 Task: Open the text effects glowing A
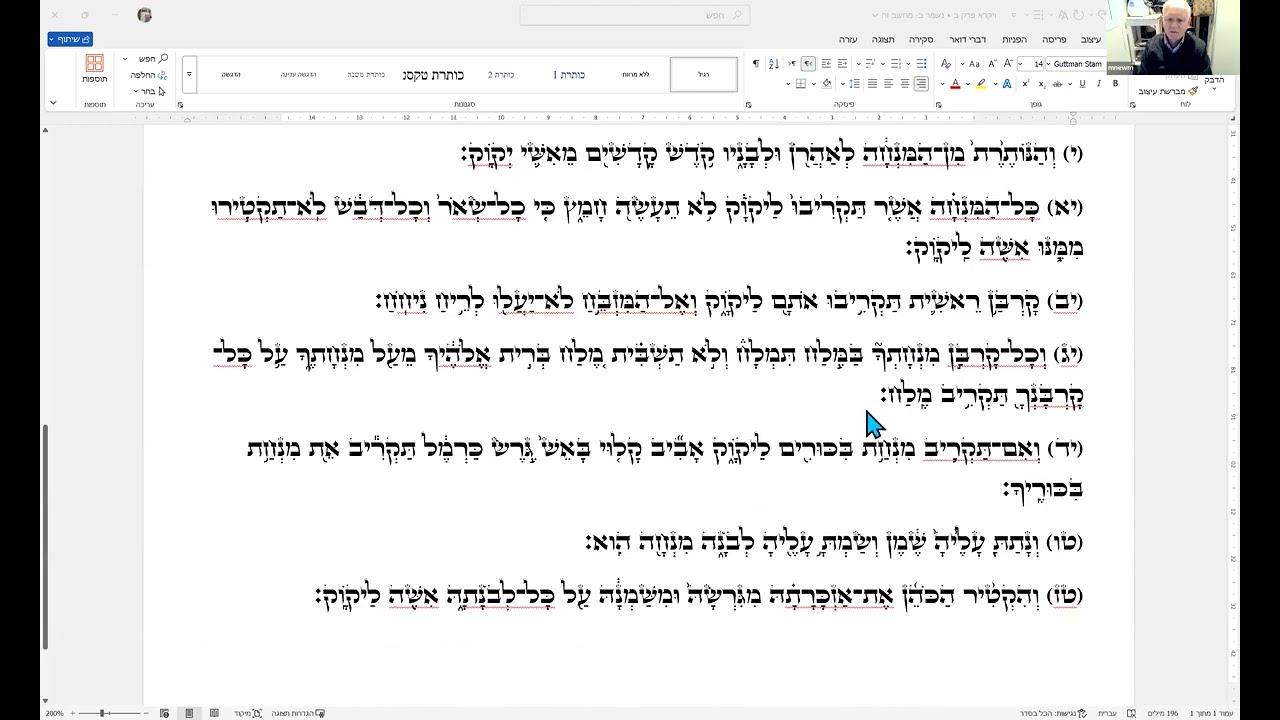pos(1007,84)
